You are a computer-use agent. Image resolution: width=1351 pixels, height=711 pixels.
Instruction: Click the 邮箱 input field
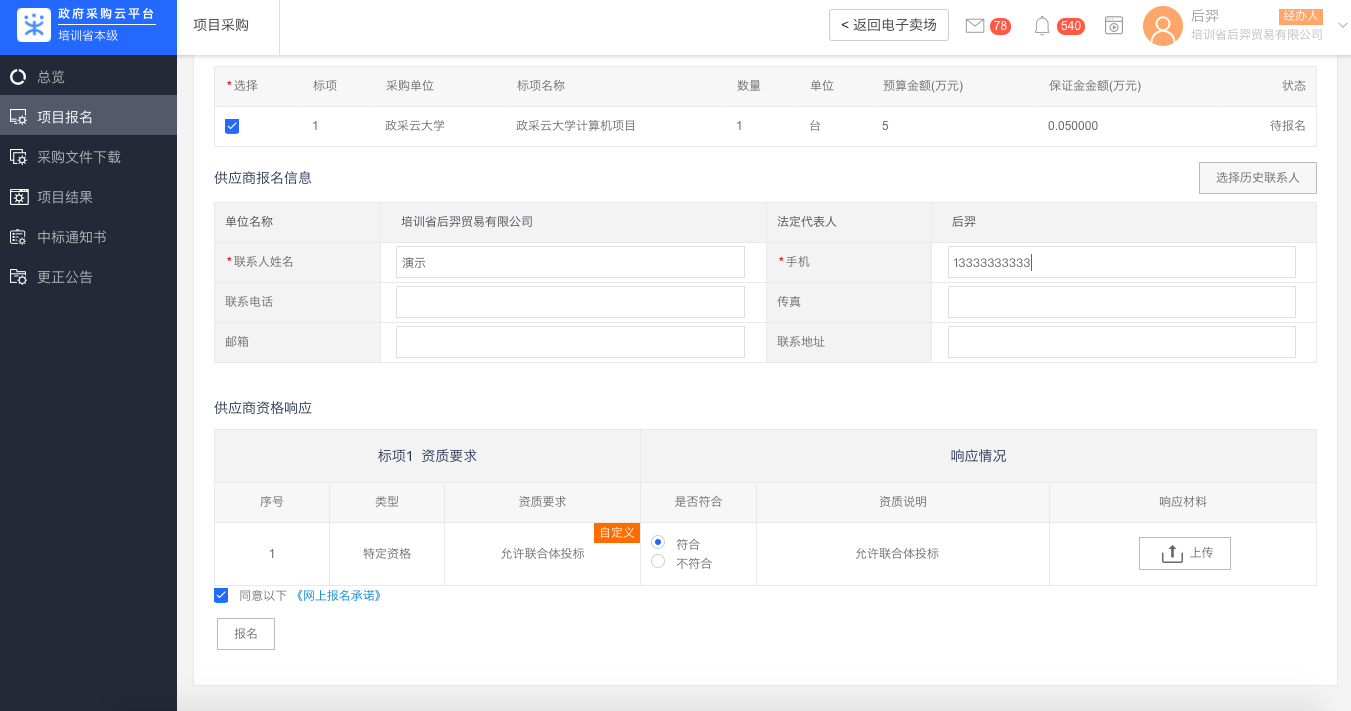tap(570, 342)
